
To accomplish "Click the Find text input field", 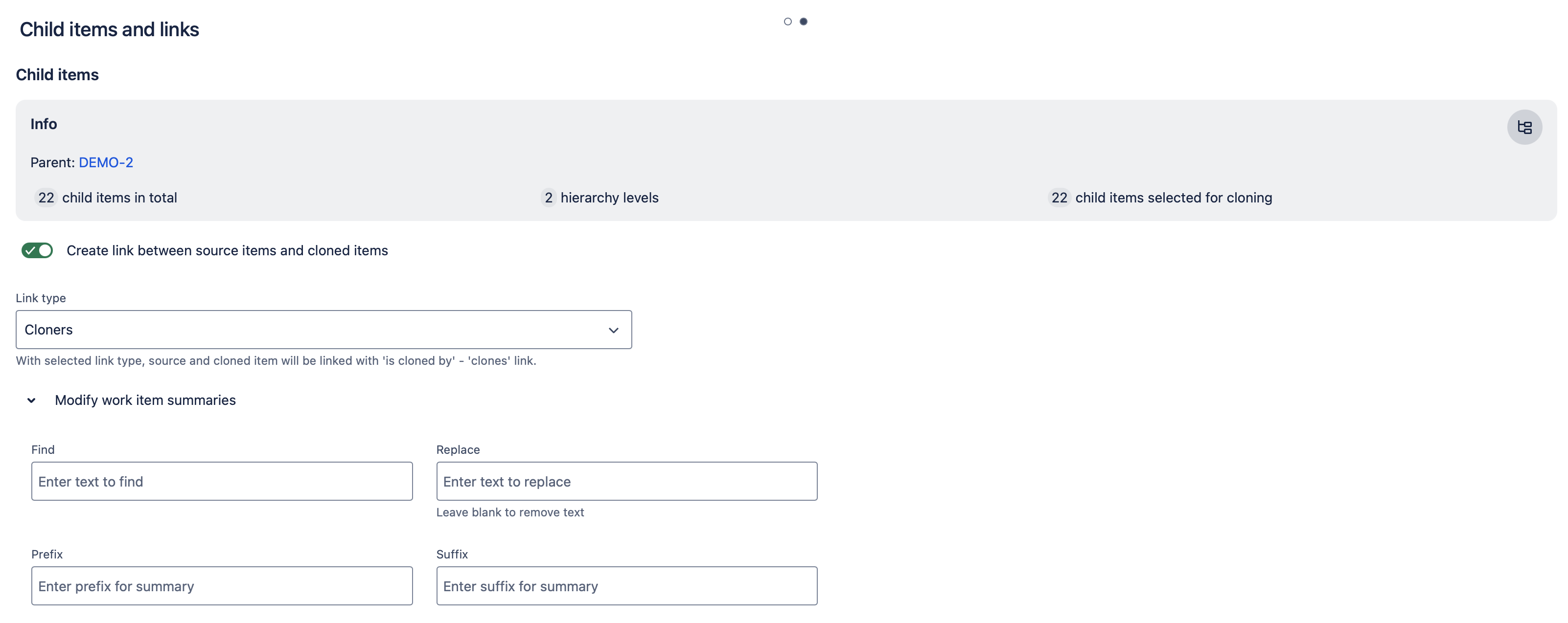I will point(222,481).
